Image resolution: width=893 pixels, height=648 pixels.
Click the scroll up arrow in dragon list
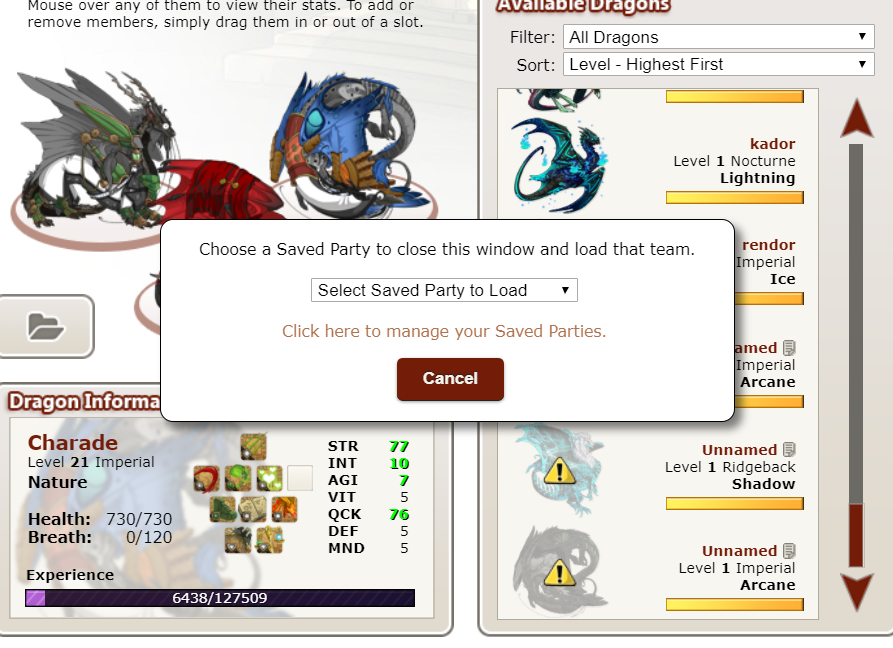pos(857,118)
